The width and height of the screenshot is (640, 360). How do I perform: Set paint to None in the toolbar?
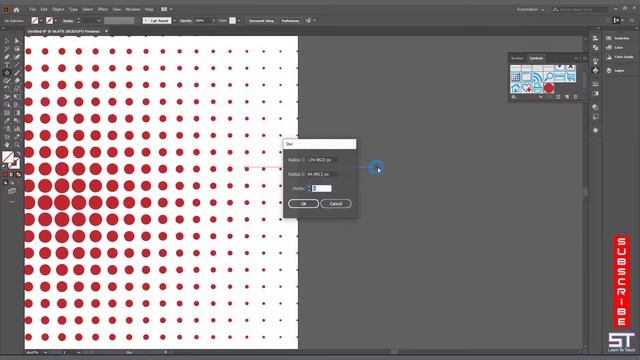(18, 175)
